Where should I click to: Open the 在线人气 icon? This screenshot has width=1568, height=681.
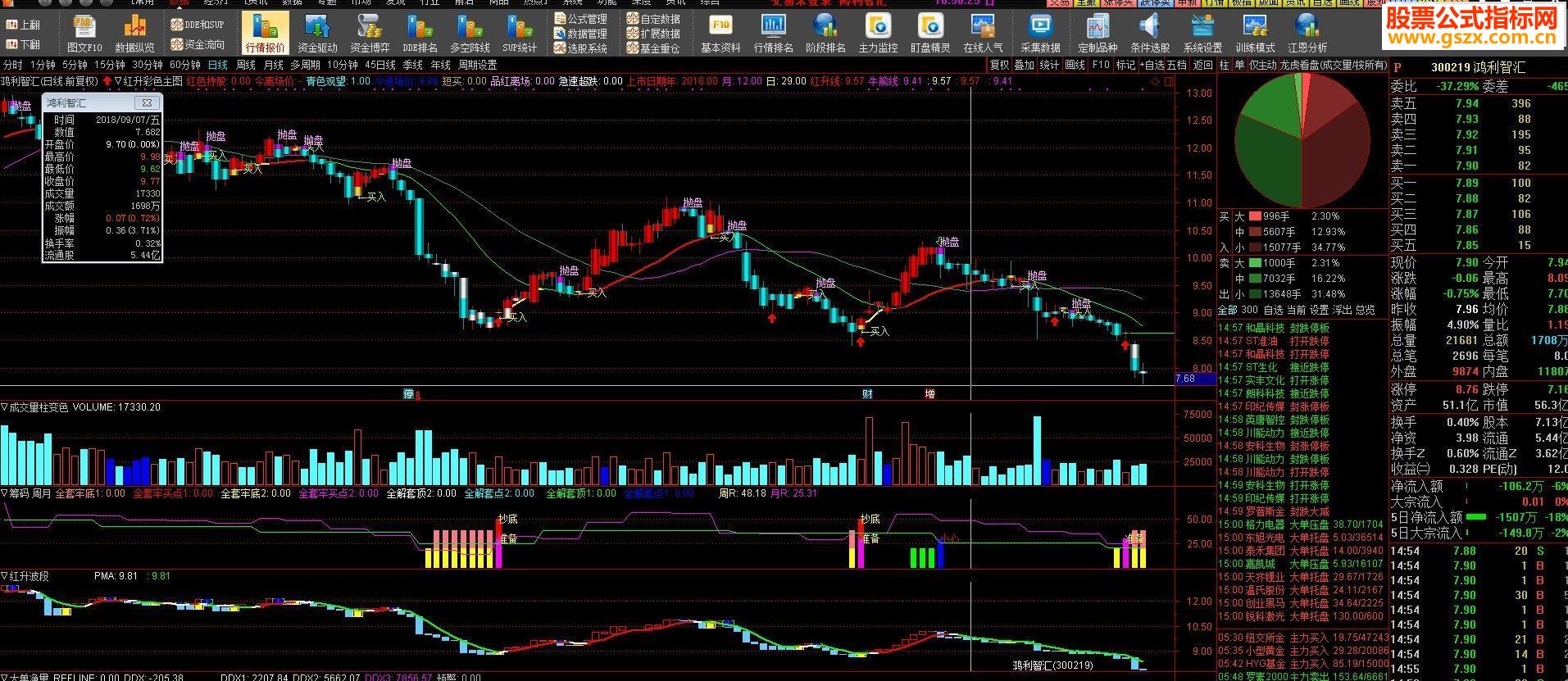983,34
